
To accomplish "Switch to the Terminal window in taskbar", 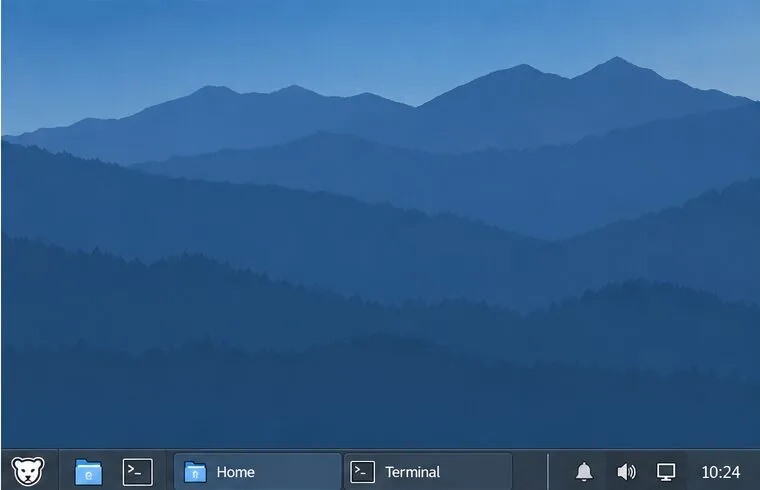I will pyautogui.click(x=428, y=472).
